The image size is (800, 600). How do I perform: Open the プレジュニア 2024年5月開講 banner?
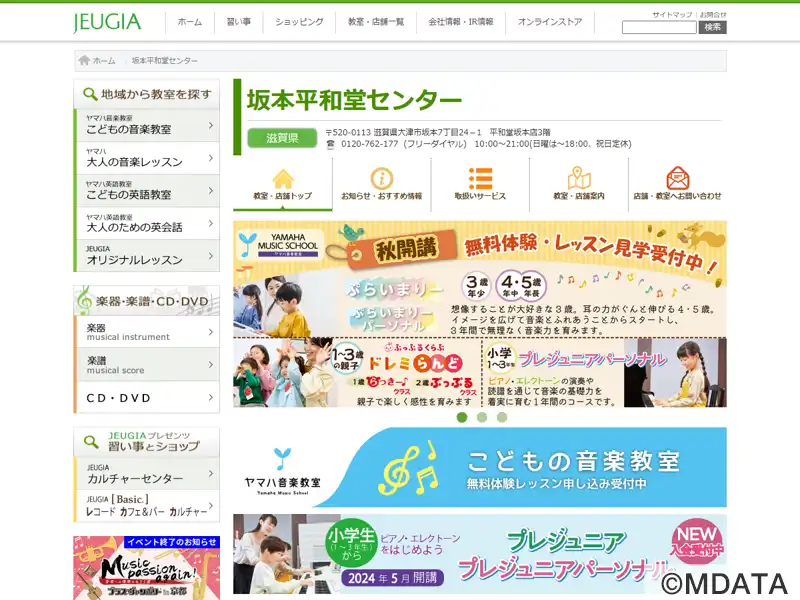click(480, 554)
